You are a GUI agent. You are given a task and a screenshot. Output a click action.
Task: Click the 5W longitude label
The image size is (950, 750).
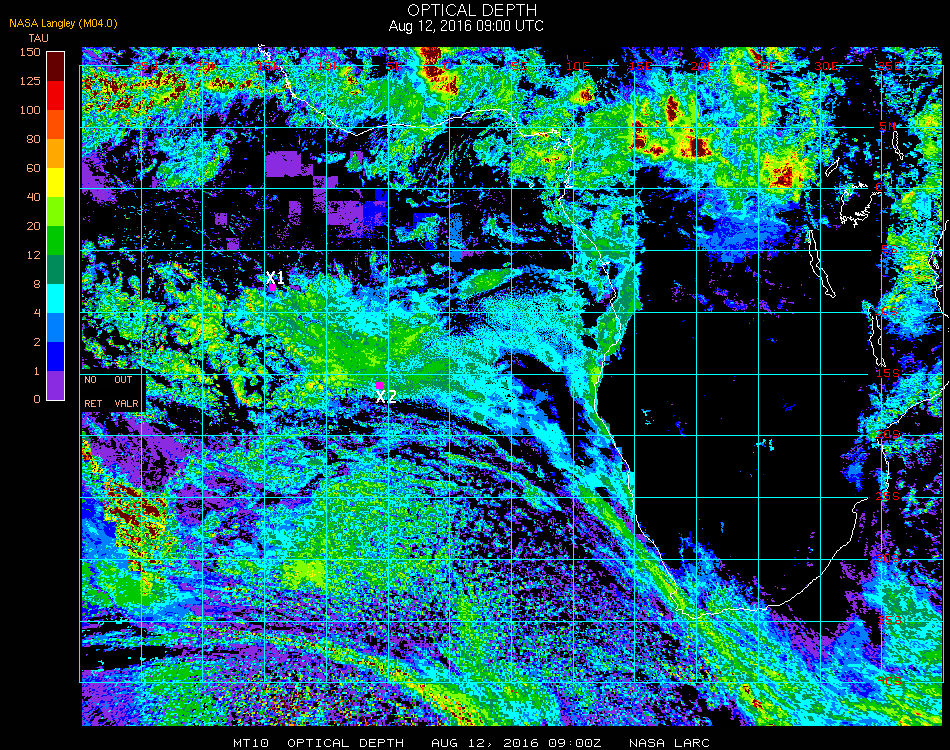(x=394, y=66)
